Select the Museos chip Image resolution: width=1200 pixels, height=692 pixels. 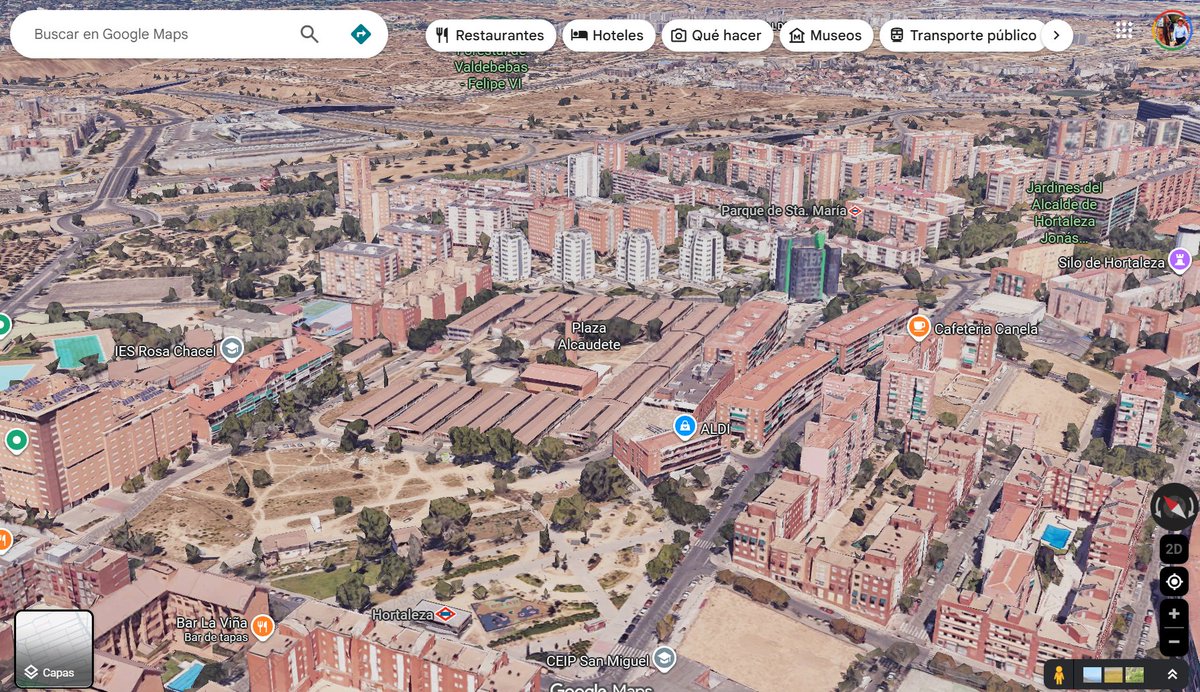[x=825, y=35]
